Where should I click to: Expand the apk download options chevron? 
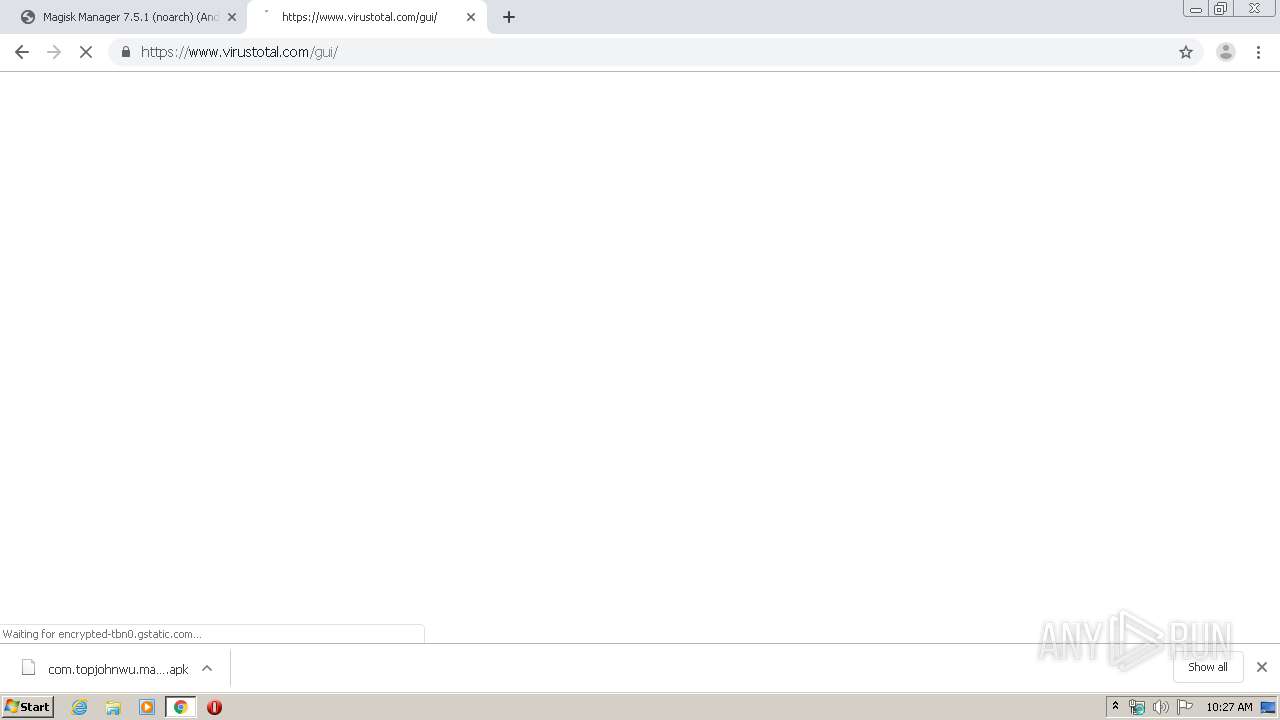click(x=207, y=668)
